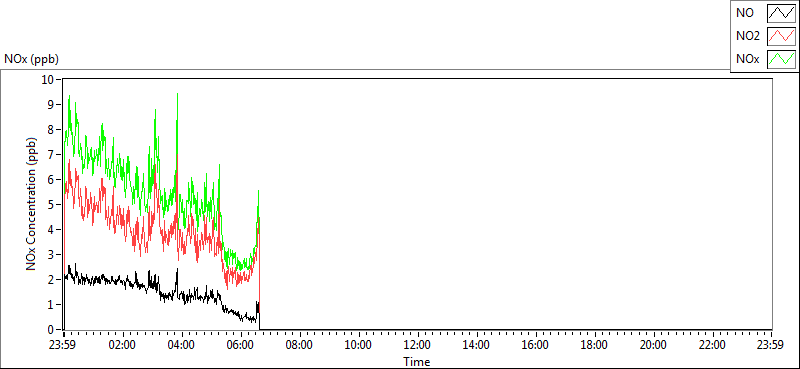Screen dimensions: 800x369
Task: Click the NO black line legend swatch
Action: click(781, 13)
